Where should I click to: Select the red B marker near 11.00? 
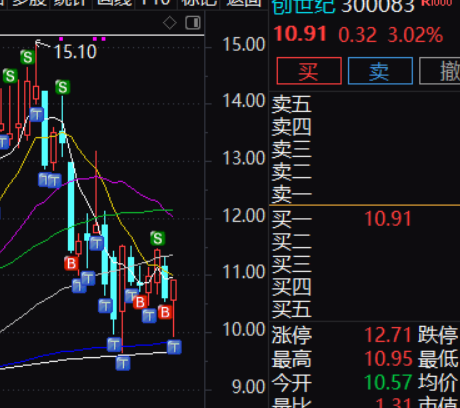(71, 263)
